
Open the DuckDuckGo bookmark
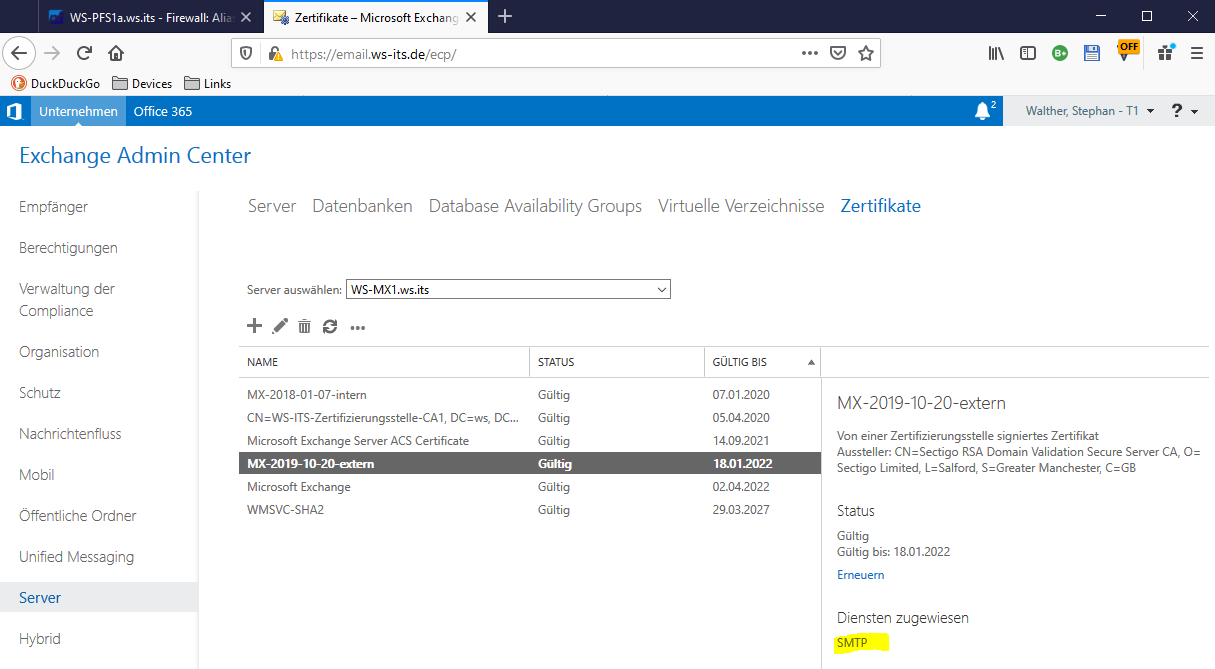(56, 84)
